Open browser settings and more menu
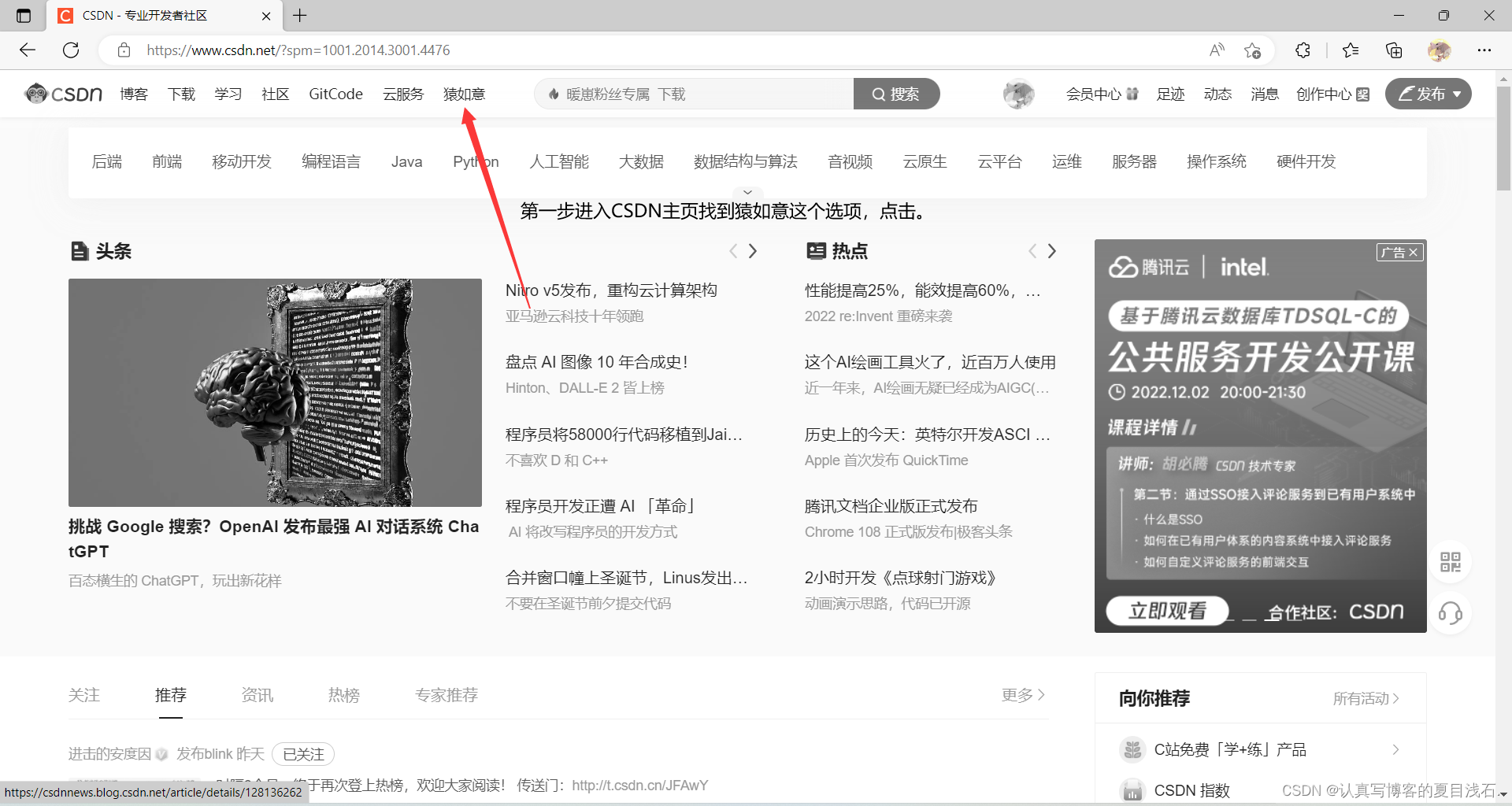 coord(1484,50)
